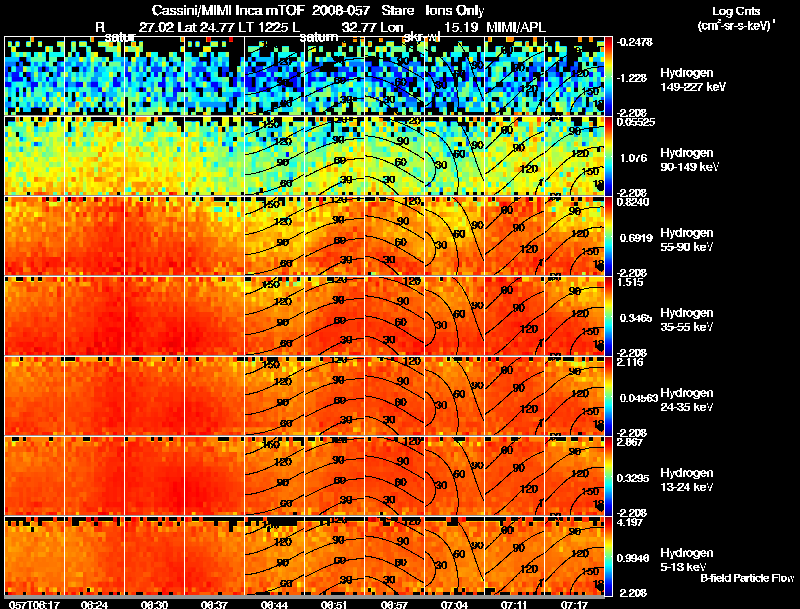Click the color bar beside Hydrogen 35-55 keV
800x609 pixels.
click(x=608, y=316)
